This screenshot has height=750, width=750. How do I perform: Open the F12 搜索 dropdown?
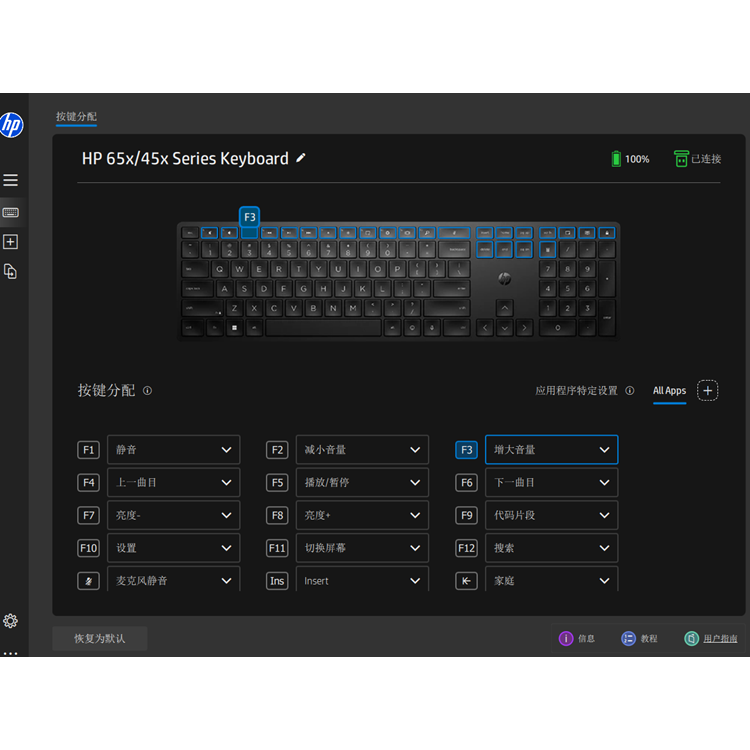(x=551, y=548)
